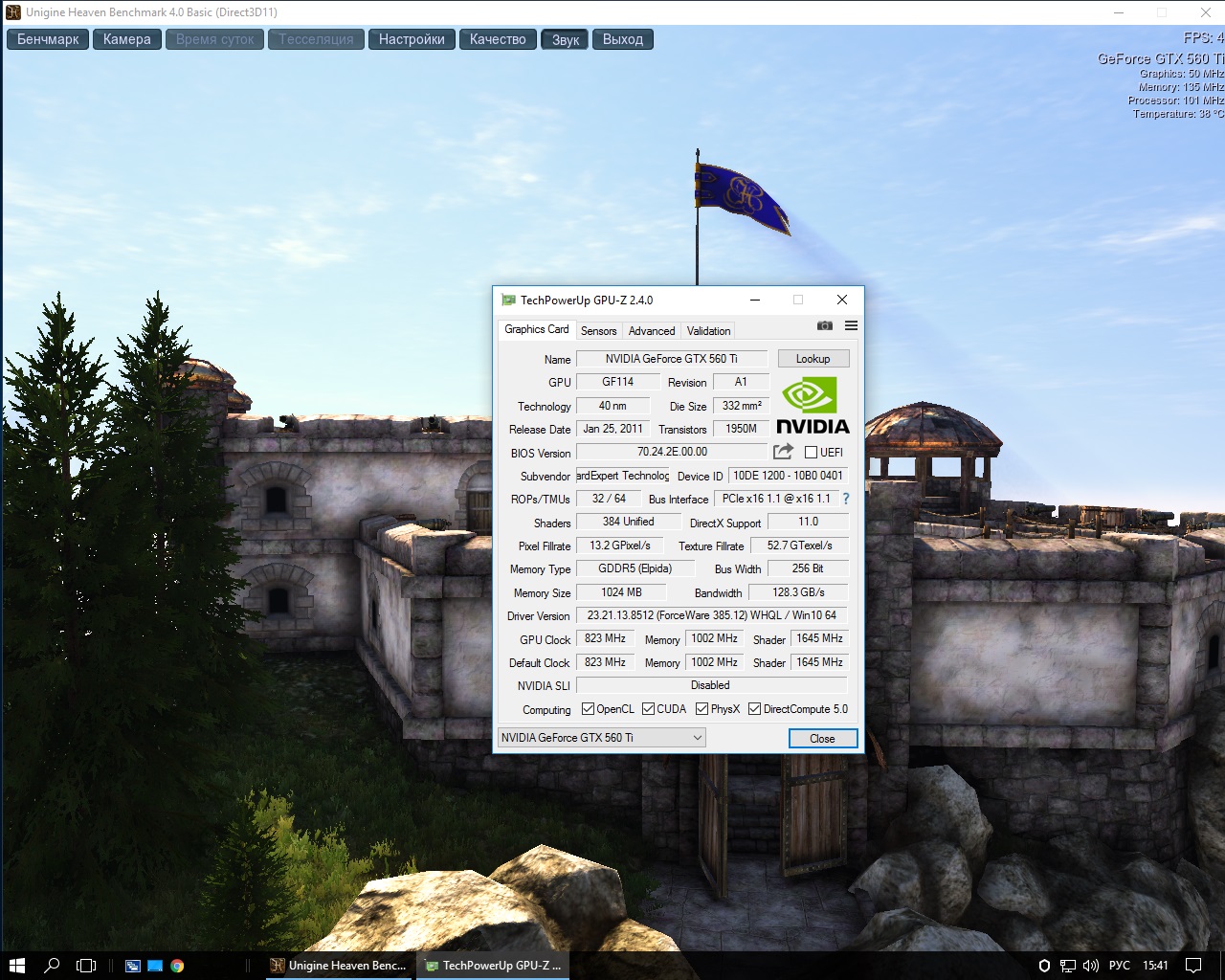Click the DirectX Support 11.0 field
The height and width of the screenshot is (980, 1225).
pos(808,522)
